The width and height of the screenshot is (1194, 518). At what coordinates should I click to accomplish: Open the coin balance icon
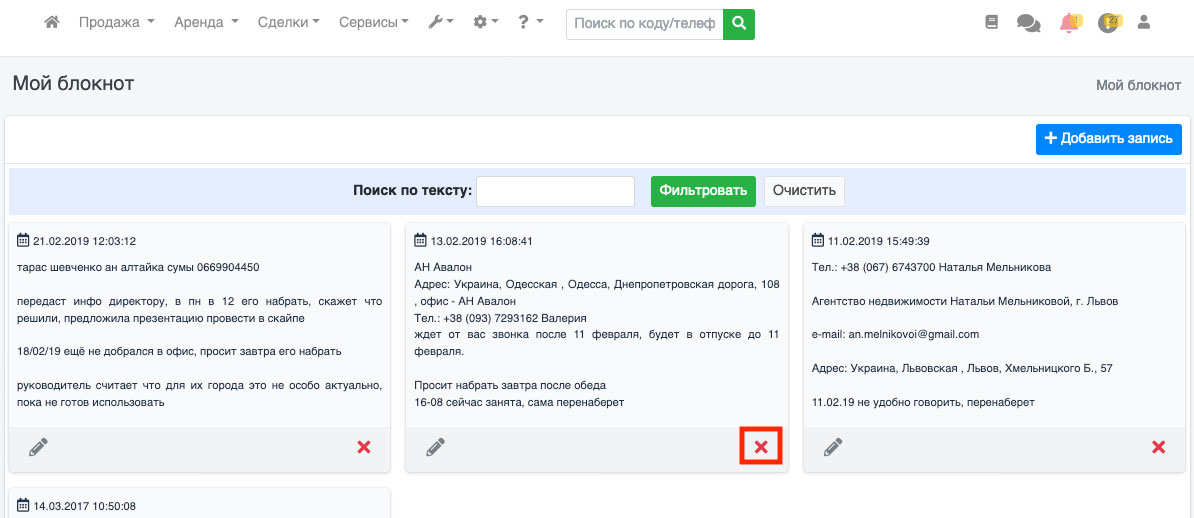(1108, 22)
